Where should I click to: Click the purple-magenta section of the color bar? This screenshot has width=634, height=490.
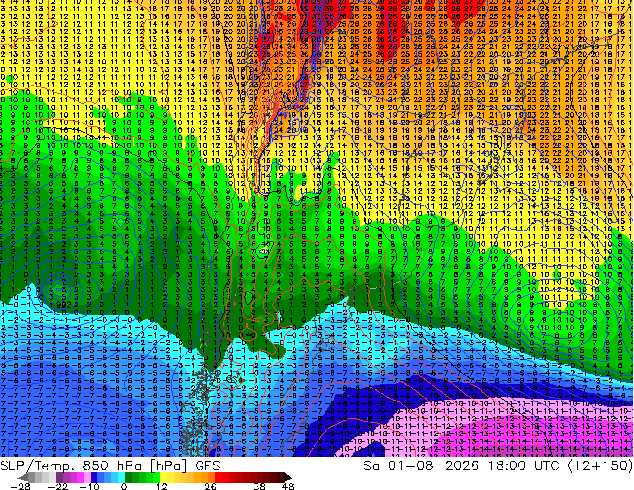(x=74, y=477)
